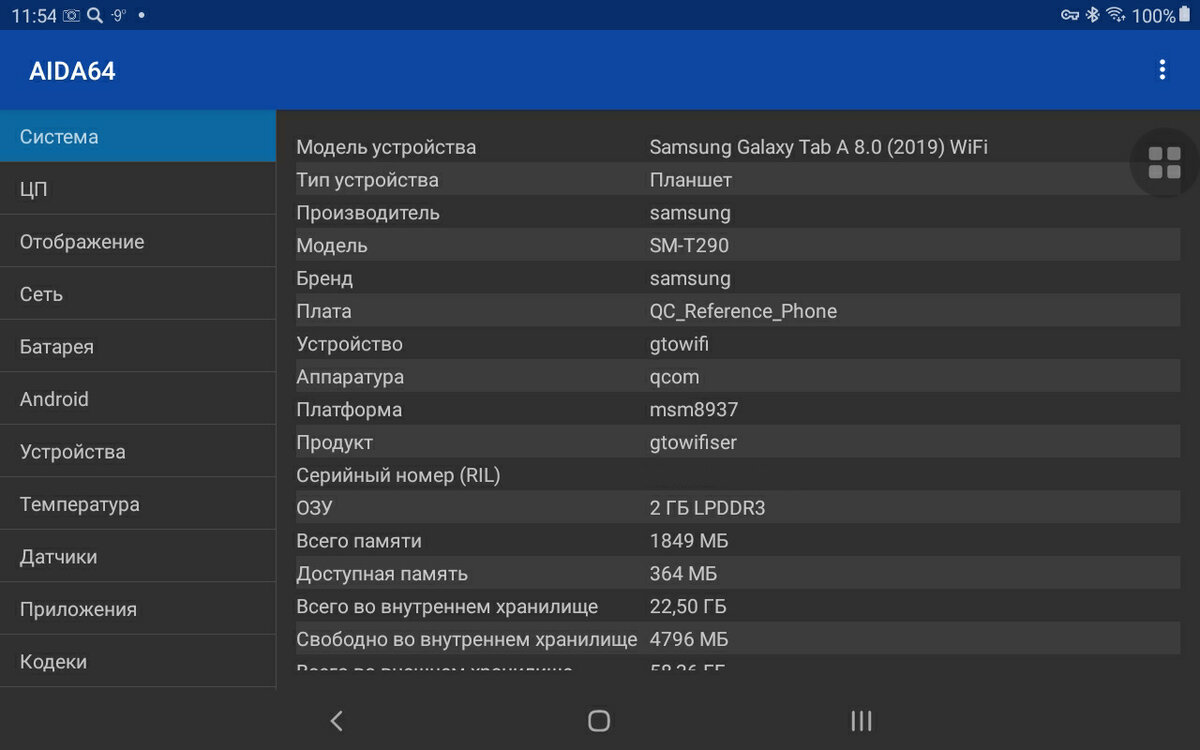Select the Платформа row label
The width and height of the screenshot is (1200, 750).
click(349, 410)
